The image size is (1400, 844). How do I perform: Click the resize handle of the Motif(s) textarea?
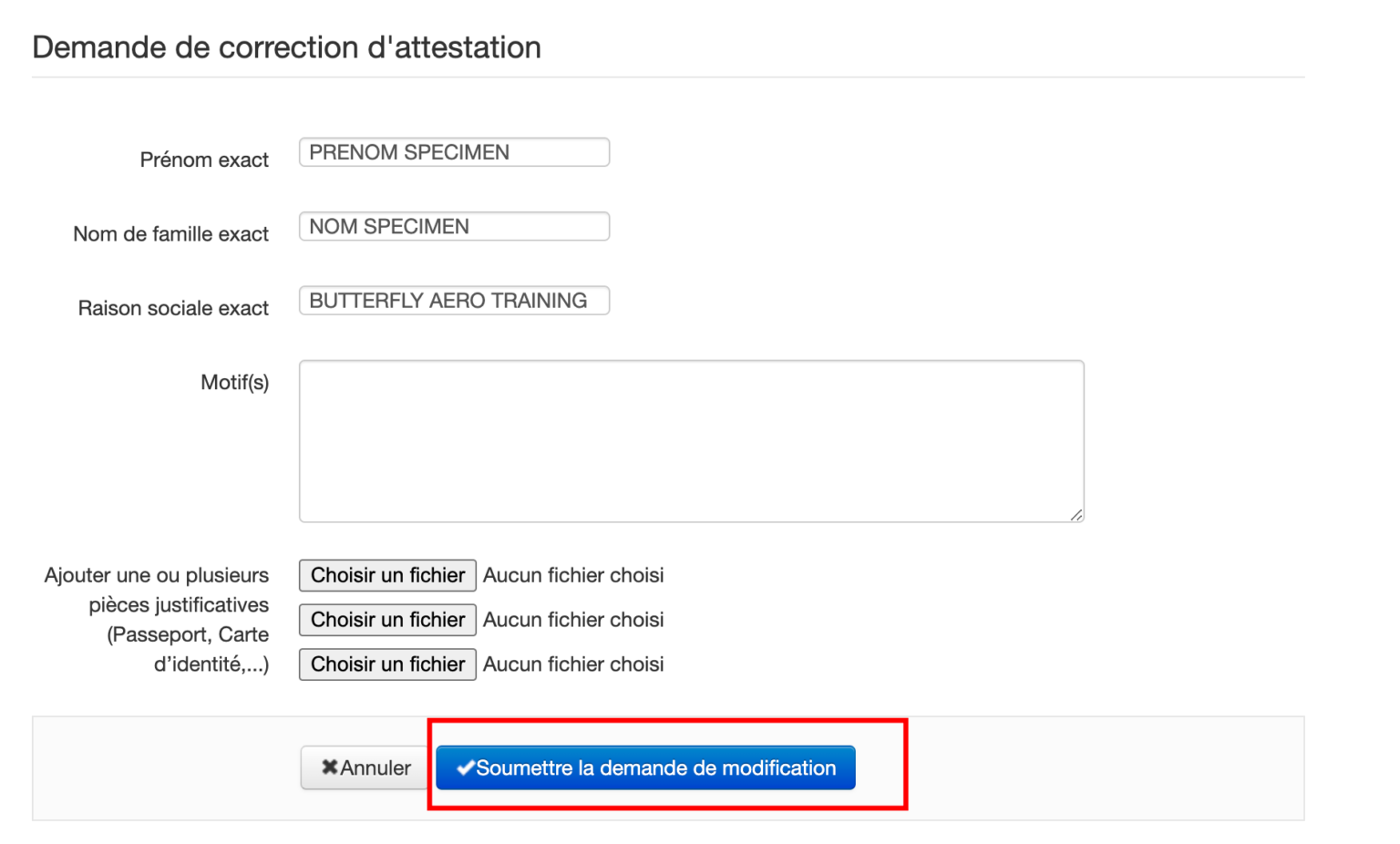point(1076,515)
